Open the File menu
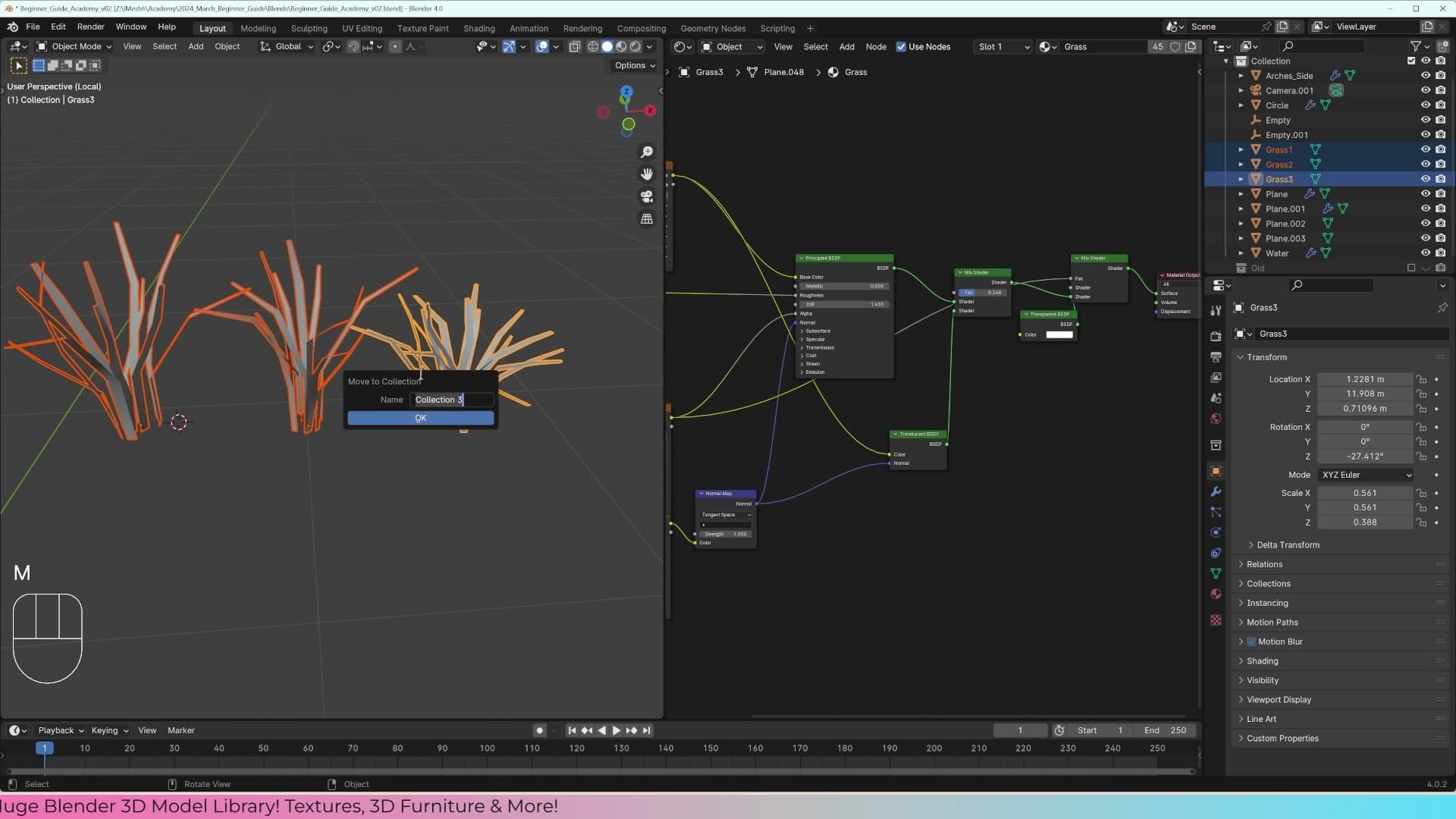 click(33, 27)
